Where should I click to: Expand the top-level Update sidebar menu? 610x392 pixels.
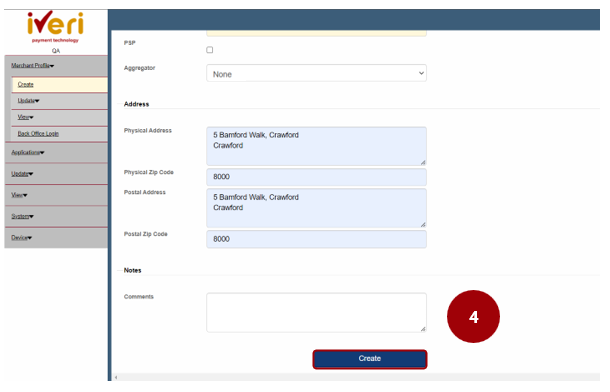22,174
